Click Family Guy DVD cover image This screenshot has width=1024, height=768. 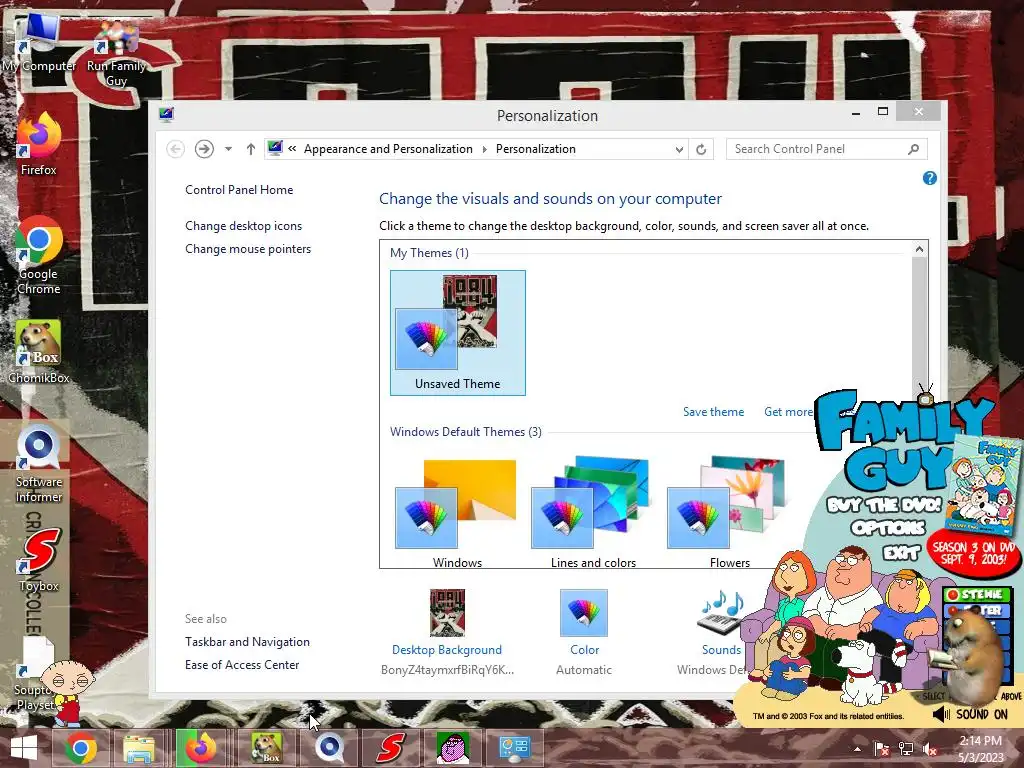(983, 485)
